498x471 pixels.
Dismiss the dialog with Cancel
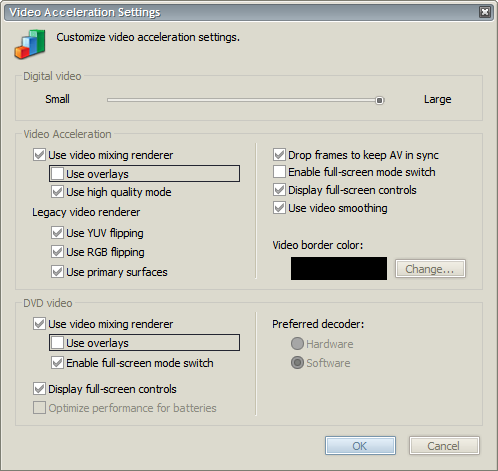click(x=444, y=446)
